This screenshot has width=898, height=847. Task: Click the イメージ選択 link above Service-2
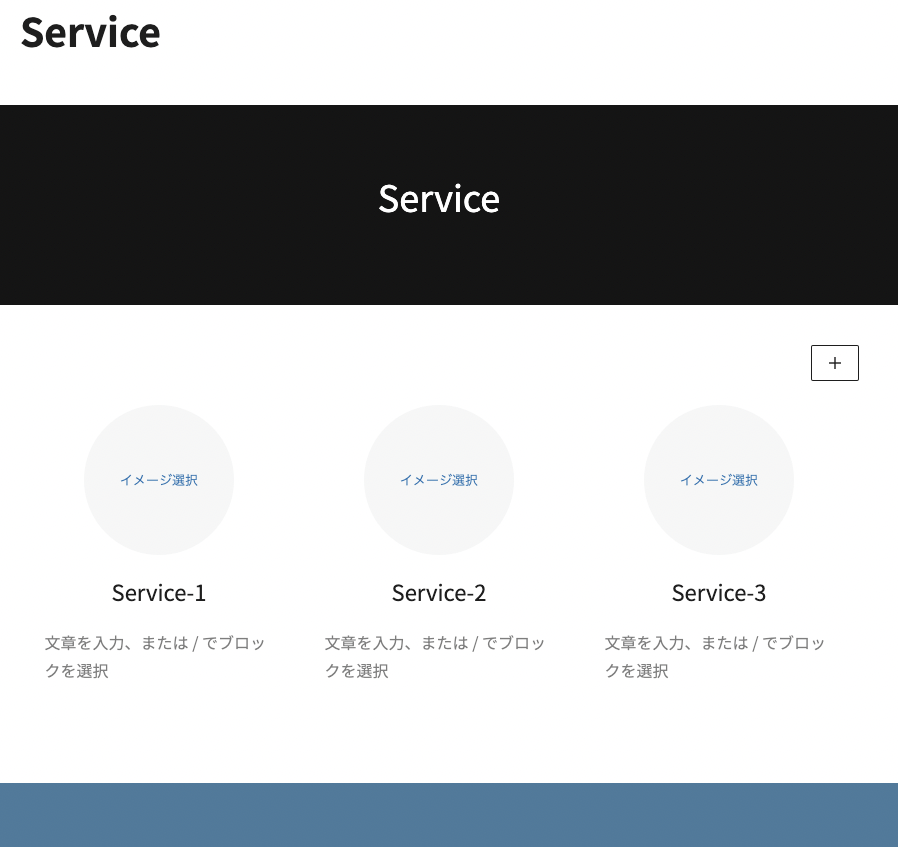pyautogui.click(x=439, y=481)
